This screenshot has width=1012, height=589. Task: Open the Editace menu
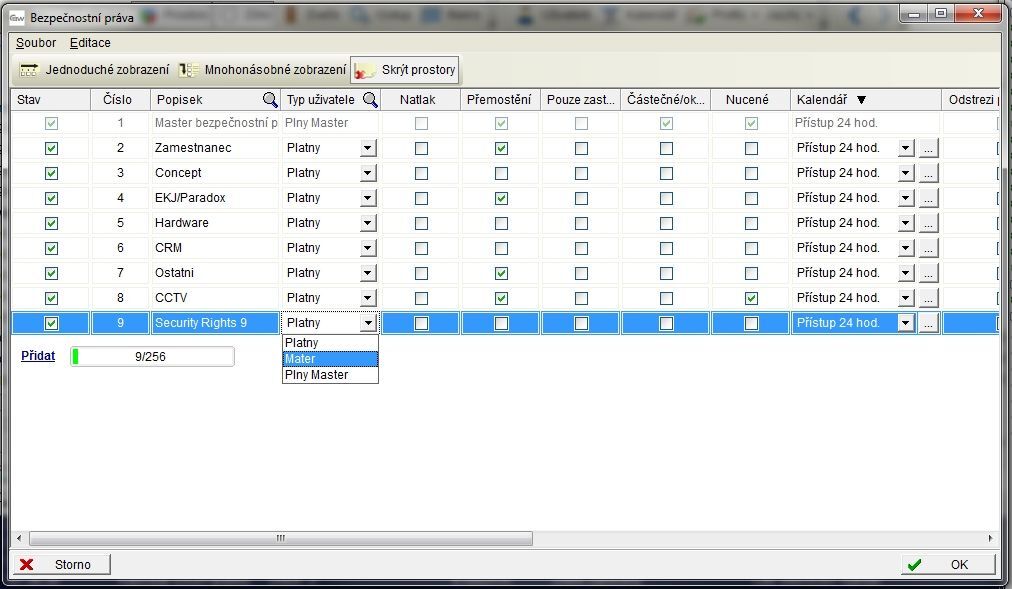pyautogui.click(x=90, y=43)
